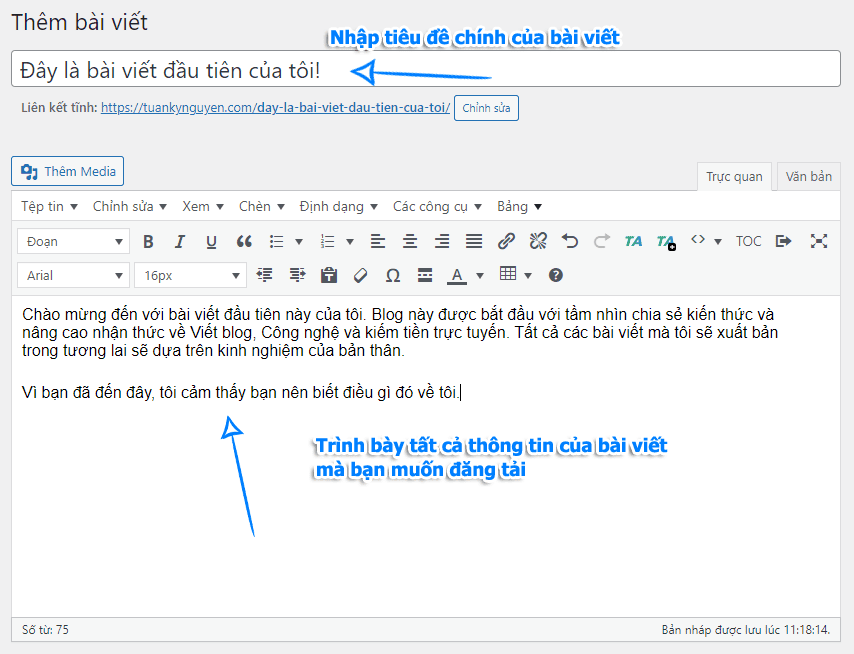Screen dimensions: 854x654
Task: Insert a horizontal line divider
Action: [x=424, y=274]
